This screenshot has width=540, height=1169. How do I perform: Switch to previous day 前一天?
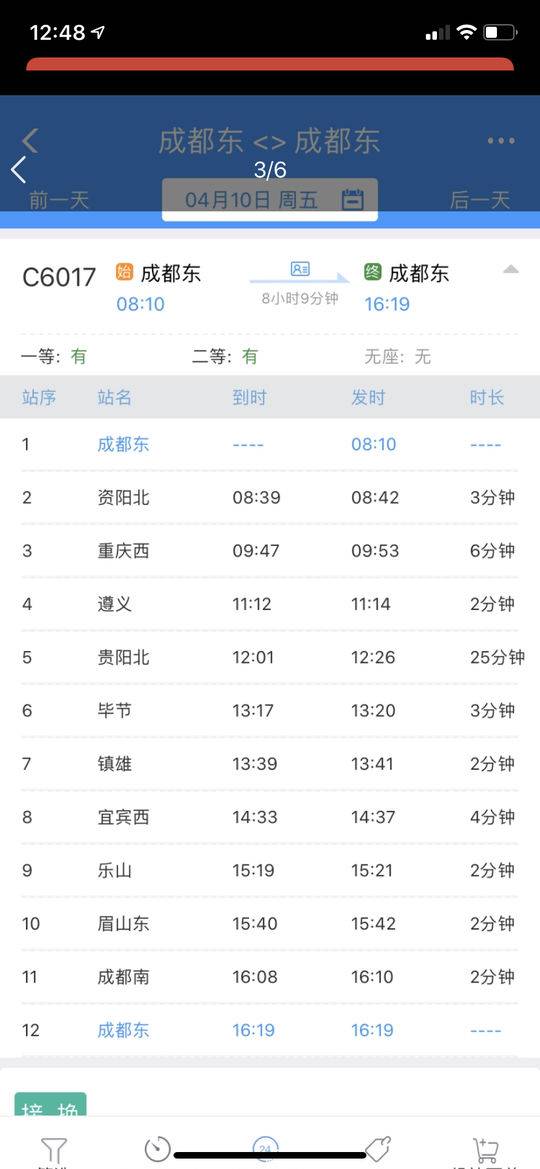[x=59, y=200]
